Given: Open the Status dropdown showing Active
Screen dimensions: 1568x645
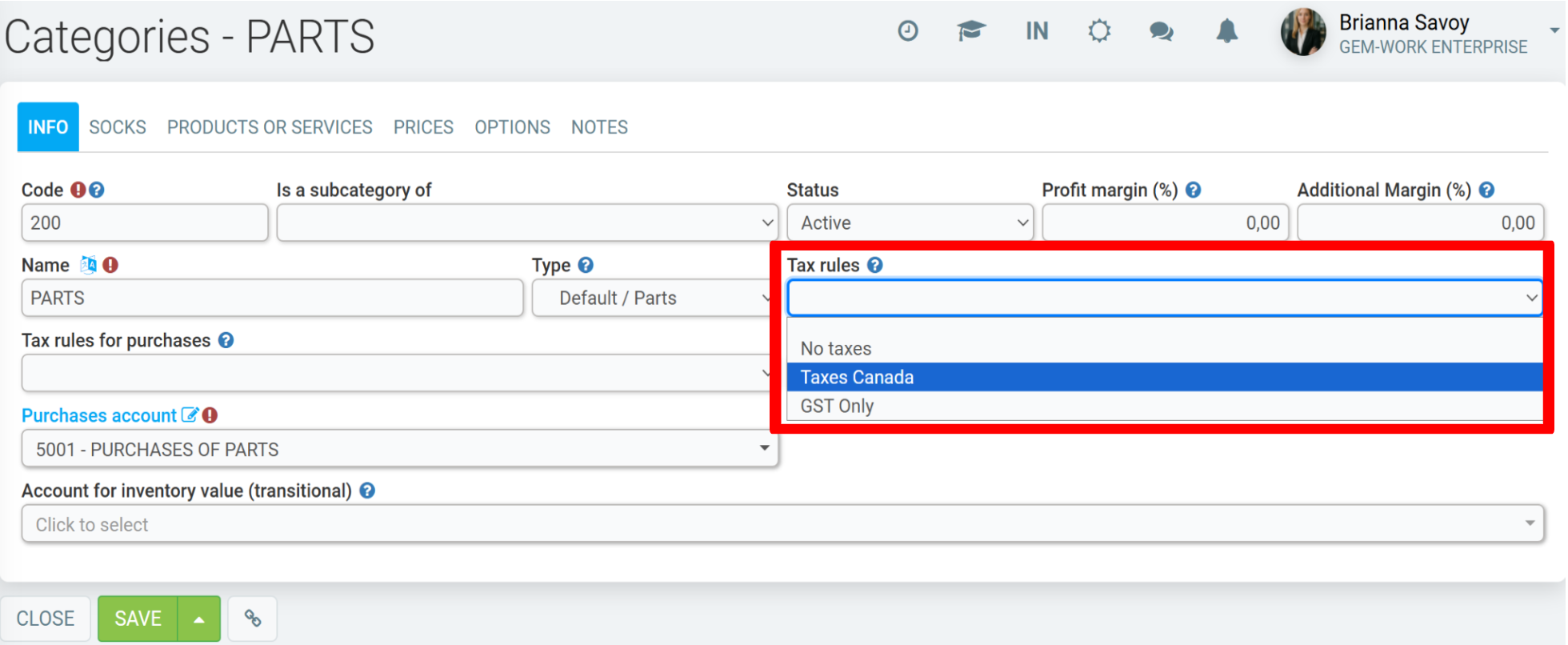Looking at the screenshot, I should click(x=910, y=222).
